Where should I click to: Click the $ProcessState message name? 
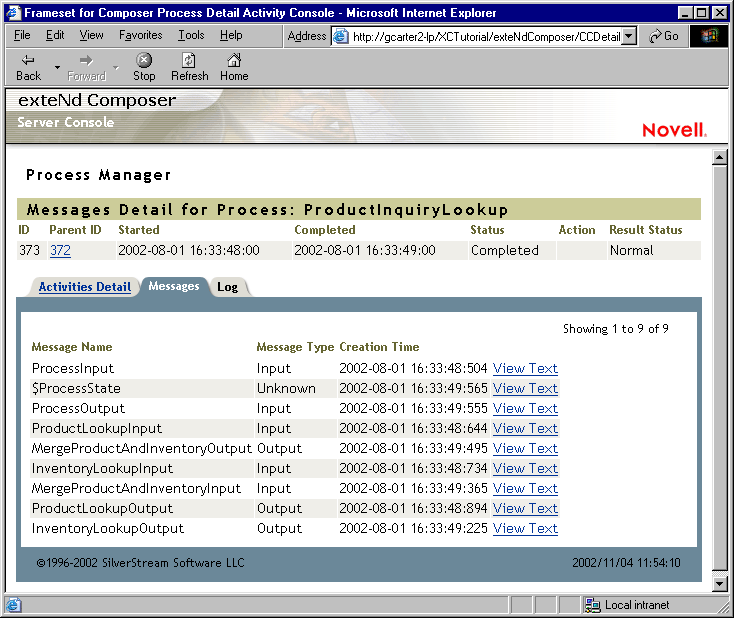point(76,389)
